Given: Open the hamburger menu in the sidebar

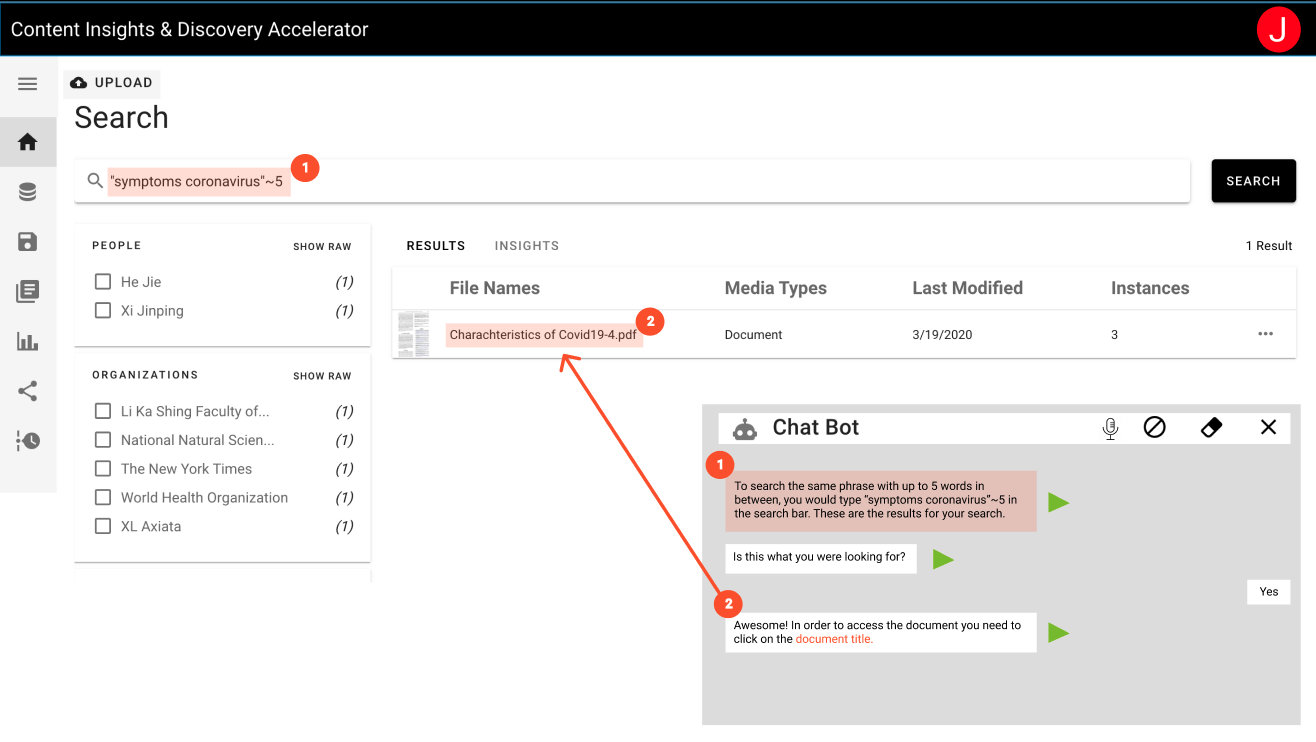Looking at the screenshot, I should 28,84.
